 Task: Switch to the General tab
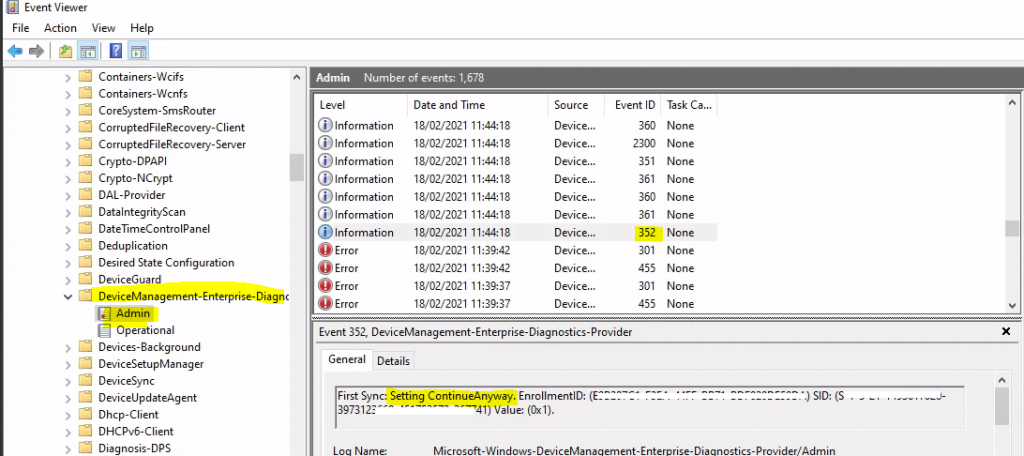(x=346, y=359)
